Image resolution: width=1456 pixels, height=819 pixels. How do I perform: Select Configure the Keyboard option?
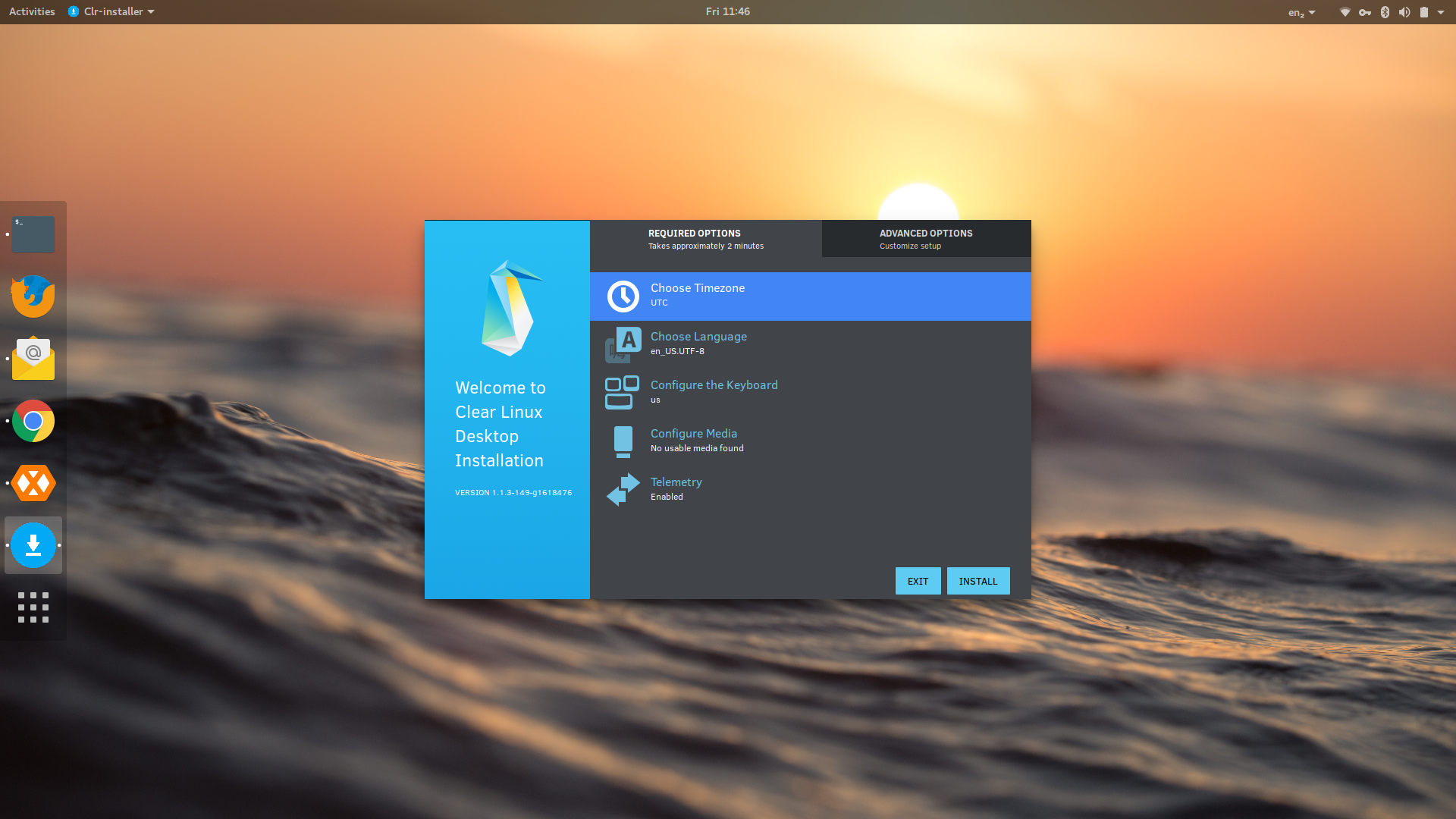810,393
